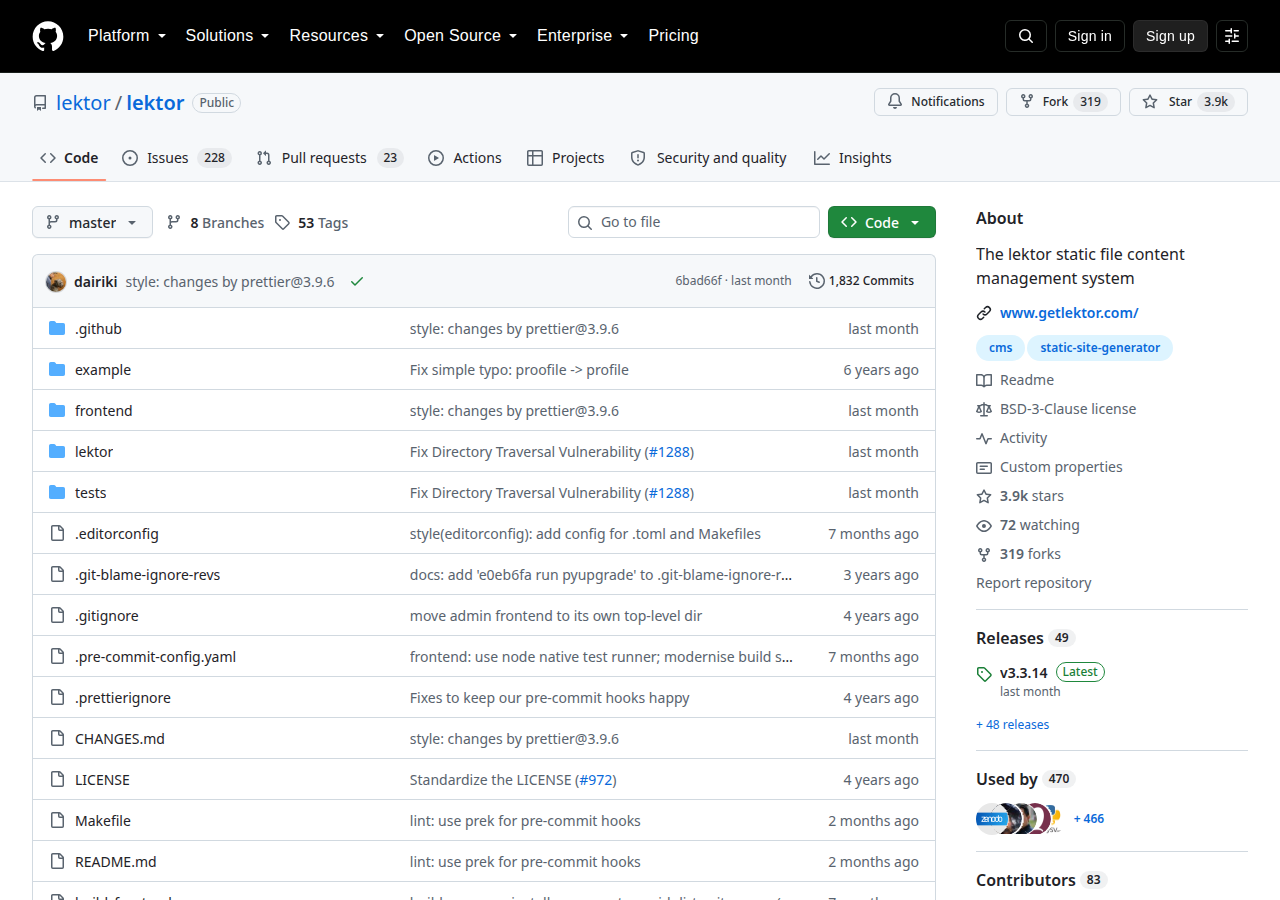The height and width of the screenshot is (900, 1280).
Task: Focus the Go to file field
Action: click(x=694, y=222)
